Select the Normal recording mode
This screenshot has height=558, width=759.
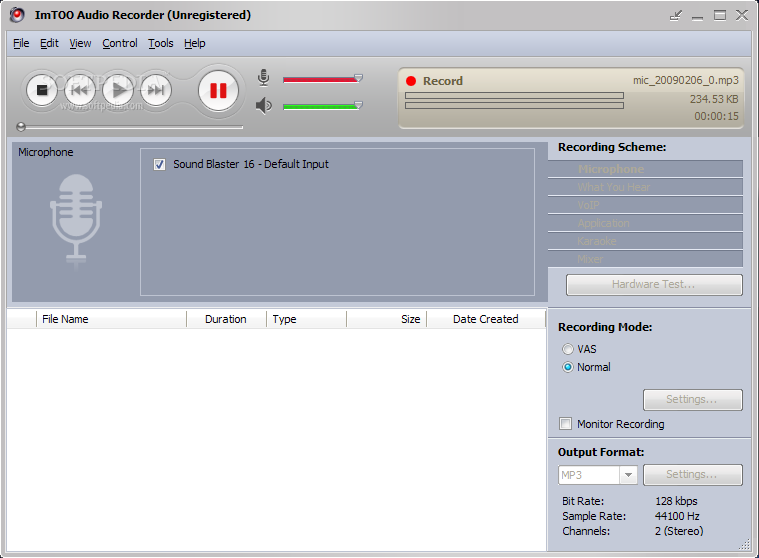[x=568, y=367]
